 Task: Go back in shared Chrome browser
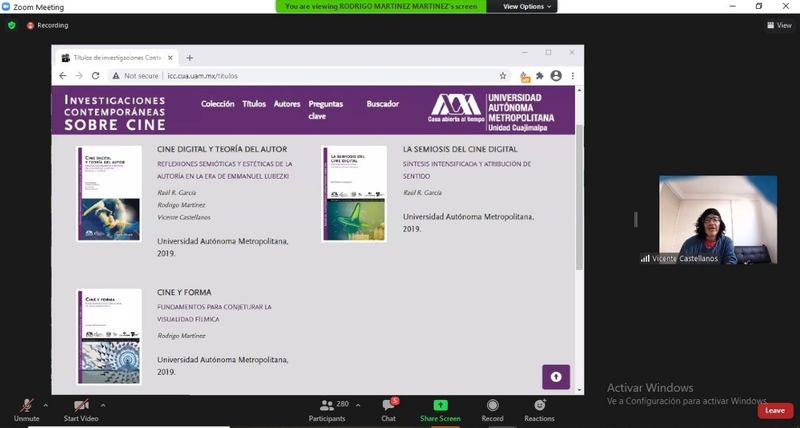pyautogui.click(x=62, y=75)
